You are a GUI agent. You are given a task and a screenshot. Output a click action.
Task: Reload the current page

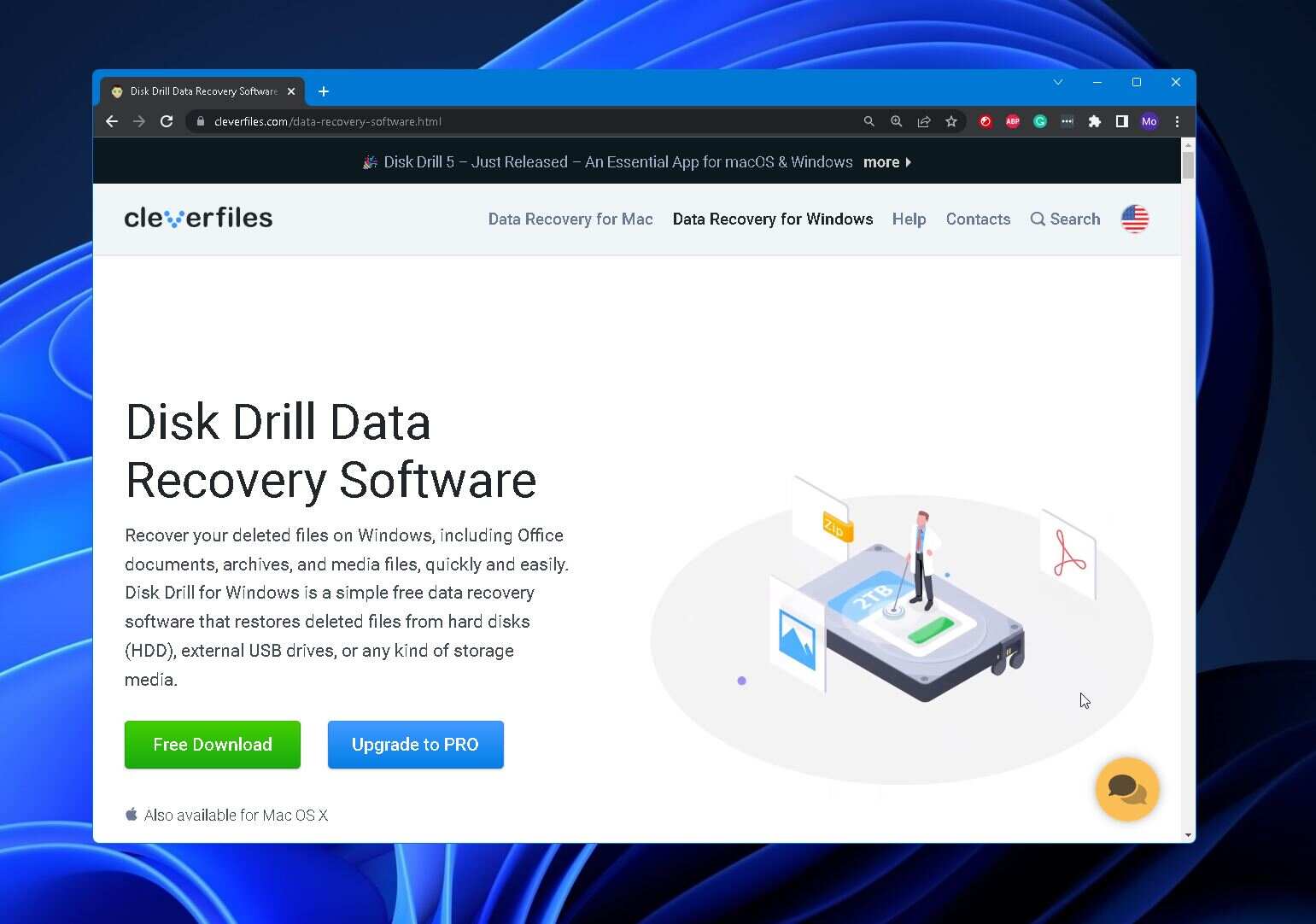(x=167, y=121)
